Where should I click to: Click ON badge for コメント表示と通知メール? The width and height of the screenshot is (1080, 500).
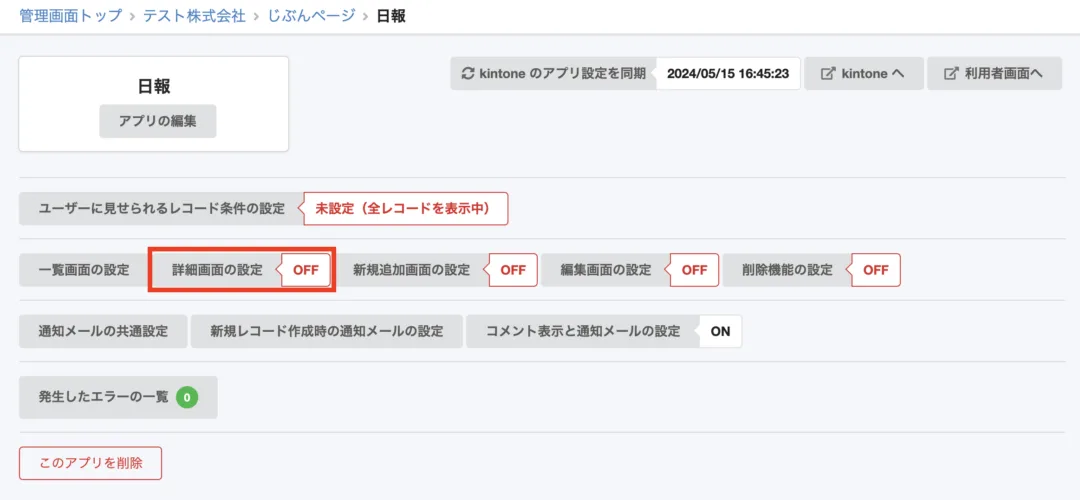pos(720,331)
